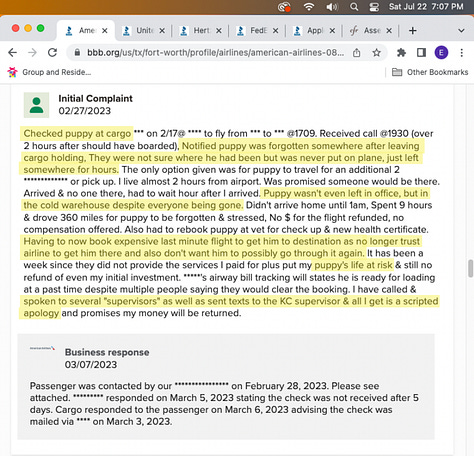Image resolution: width=474 pixels, height=456 pixels.
Task: View site security lock info
Action: 77,52
